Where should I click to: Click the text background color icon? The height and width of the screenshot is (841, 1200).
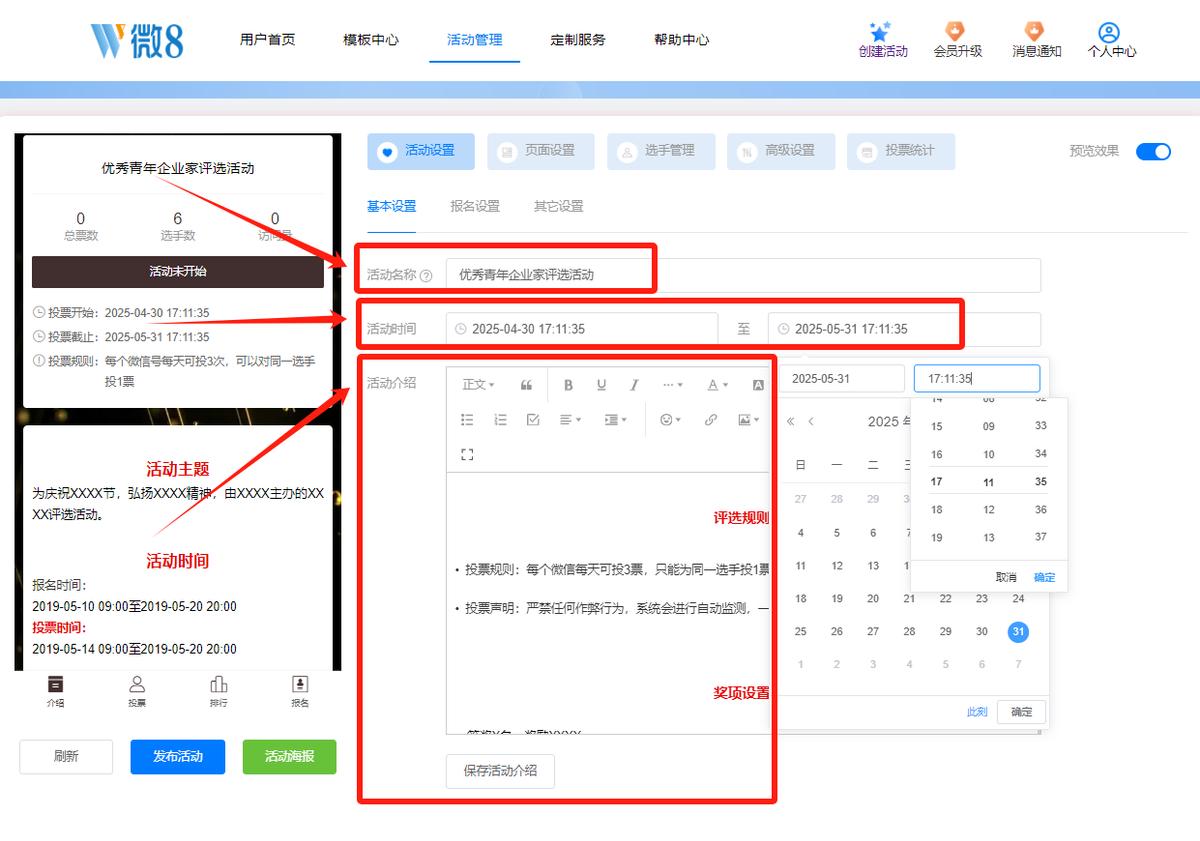click(x=758, y=385)
